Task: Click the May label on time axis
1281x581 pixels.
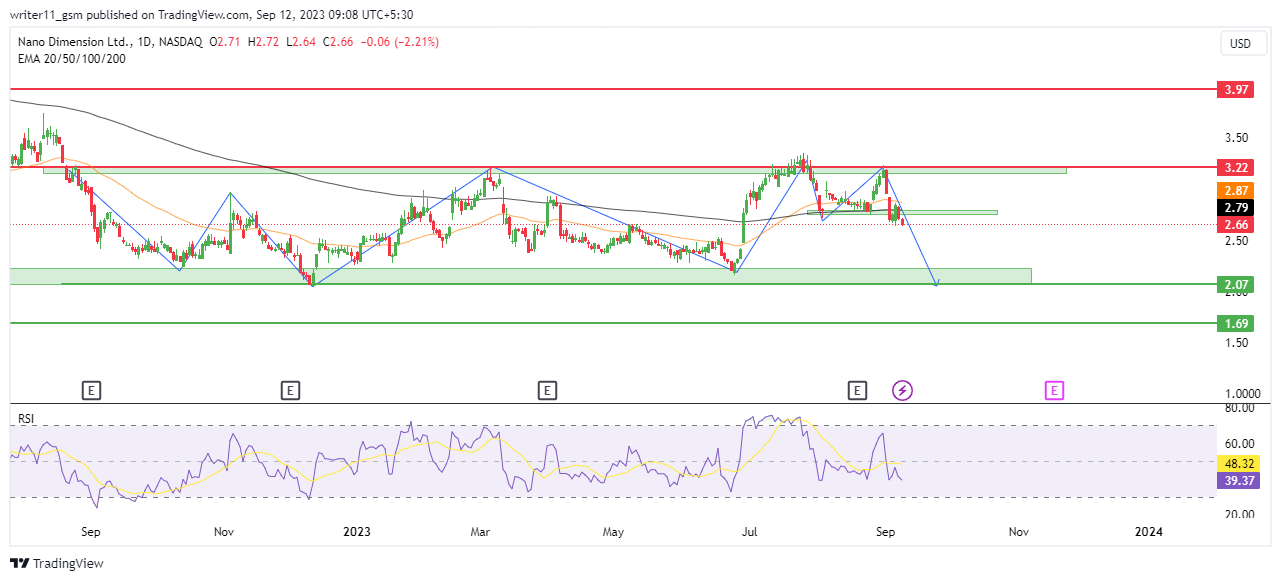Action: pos(613,533)
